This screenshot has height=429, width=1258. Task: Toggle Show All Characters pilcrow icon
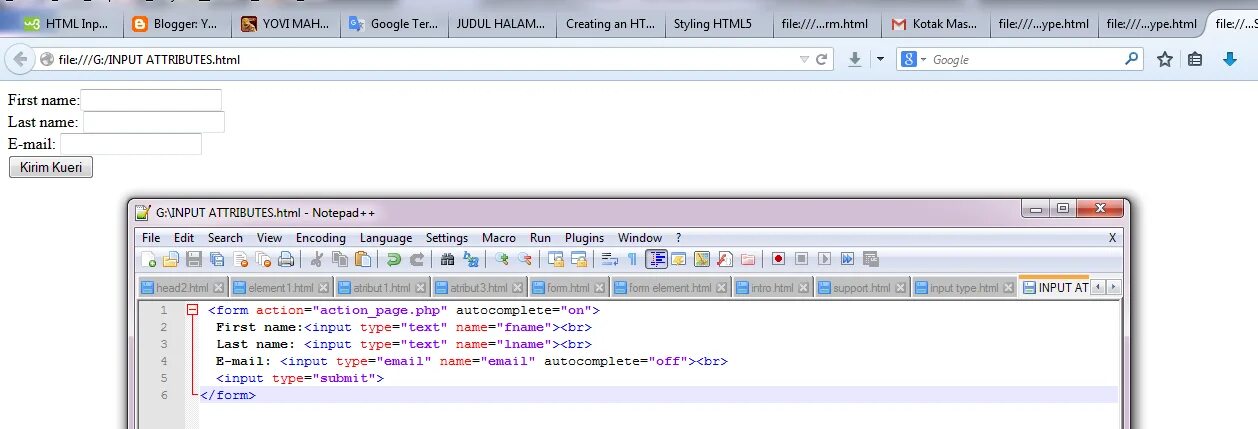[632, 260]
